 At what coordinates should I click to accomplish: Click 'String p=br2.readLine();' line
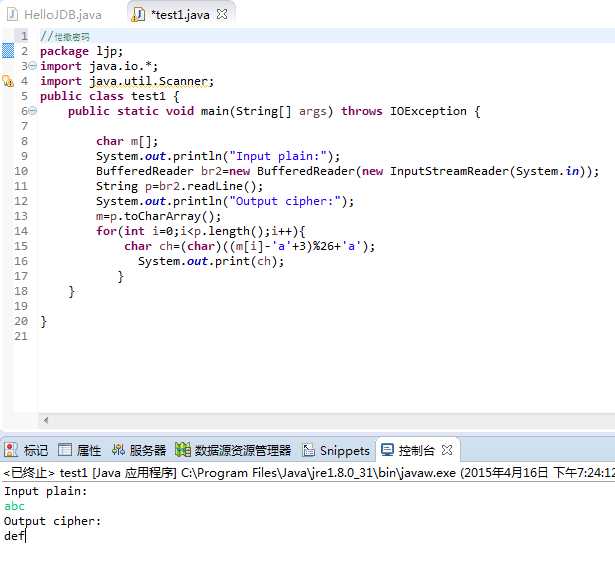point(180,186)
